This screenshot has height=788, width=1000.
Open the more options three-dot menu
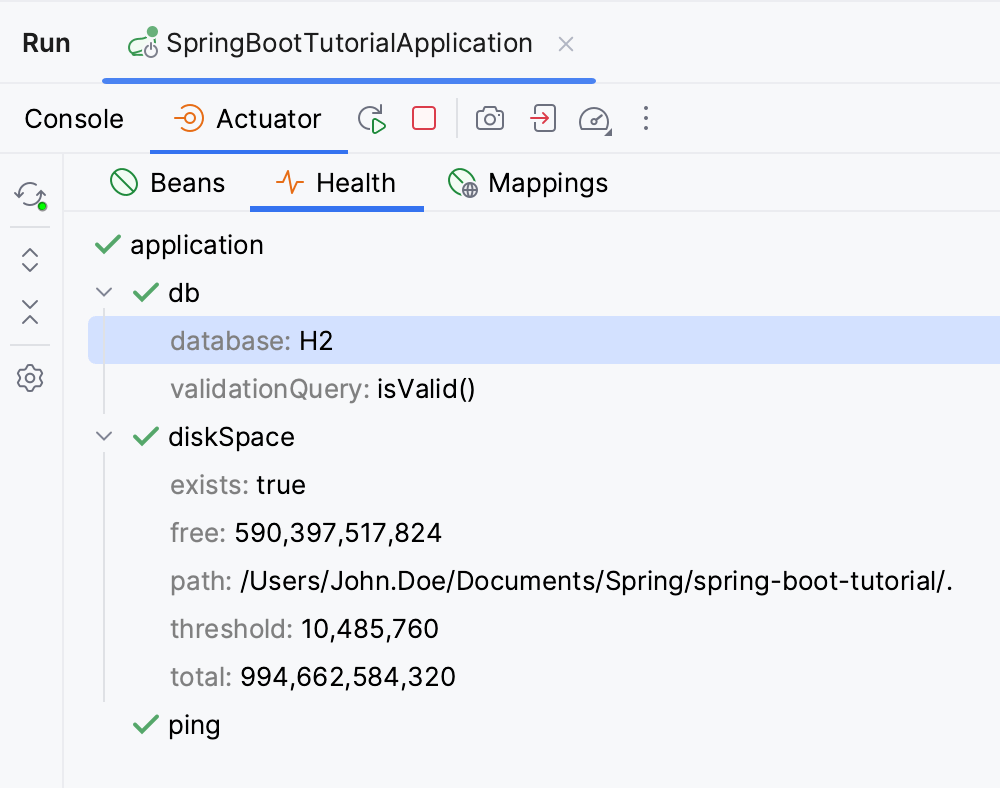tap(646, 118)
